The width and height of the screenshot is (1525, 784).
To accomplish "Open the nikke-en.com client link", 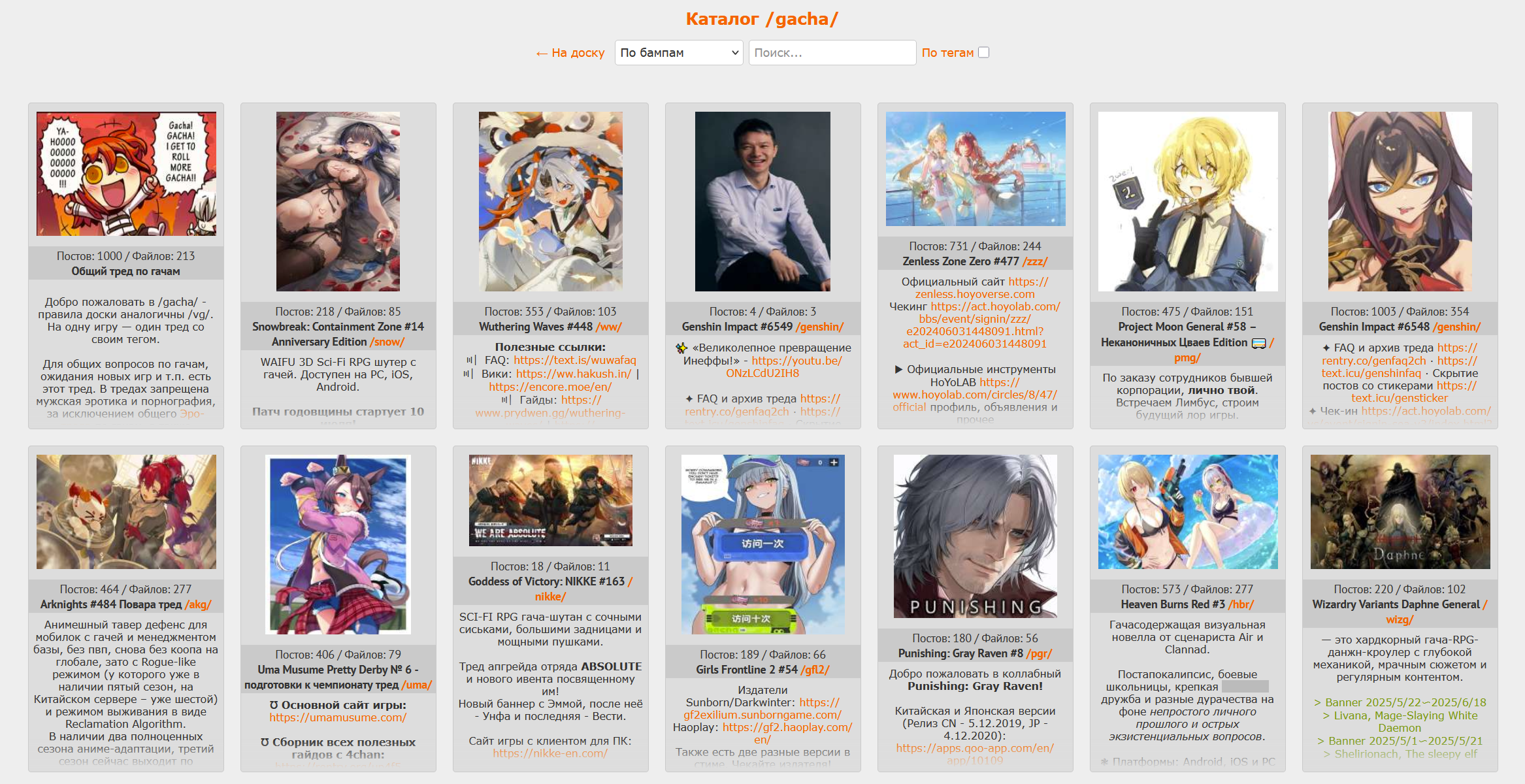I will [x=550, y=753].
